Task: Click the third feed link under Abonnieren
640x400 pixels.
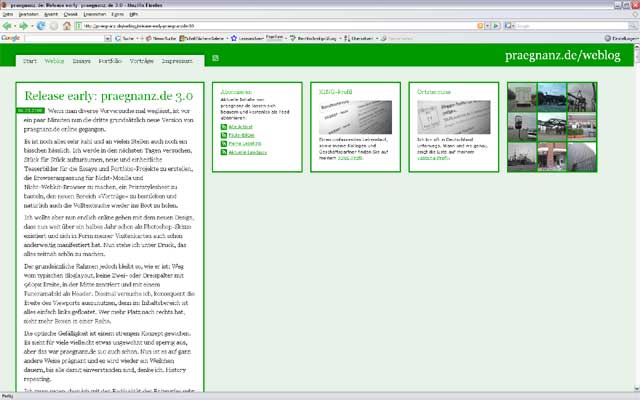Action: [x=244, y=144]
